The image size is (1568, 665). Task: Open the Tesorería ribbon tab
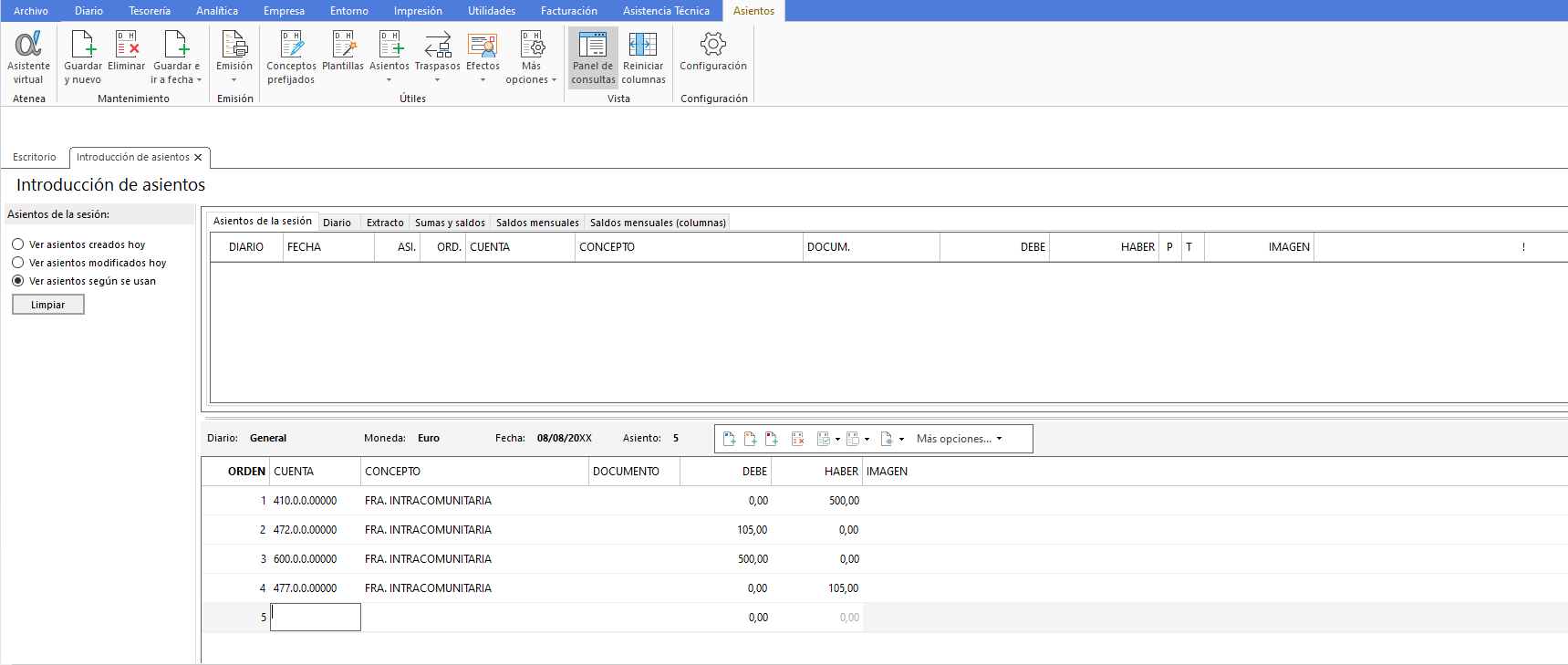click(x=150, y=11)
